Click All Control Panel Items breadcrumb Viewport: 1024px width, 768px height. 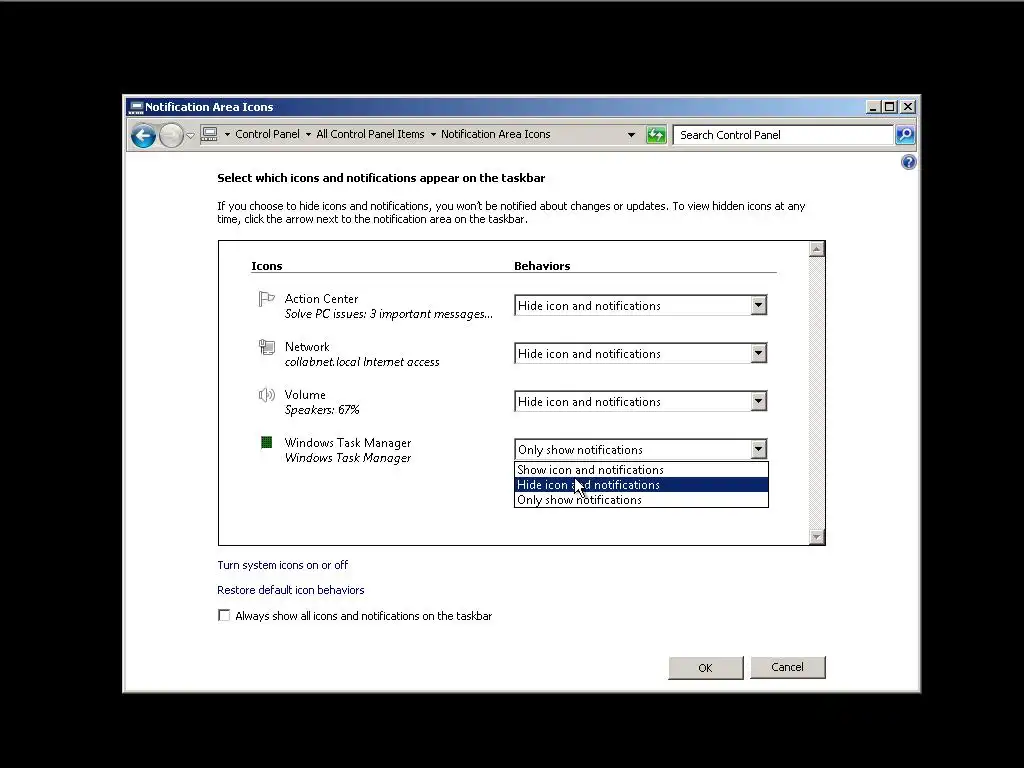click(x=370, y=134)
